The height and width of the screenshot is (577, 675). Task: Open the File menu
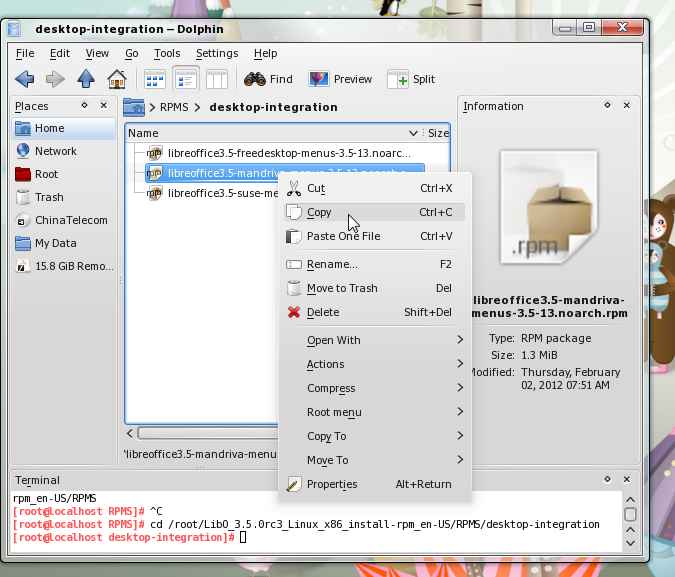(25, 53)
